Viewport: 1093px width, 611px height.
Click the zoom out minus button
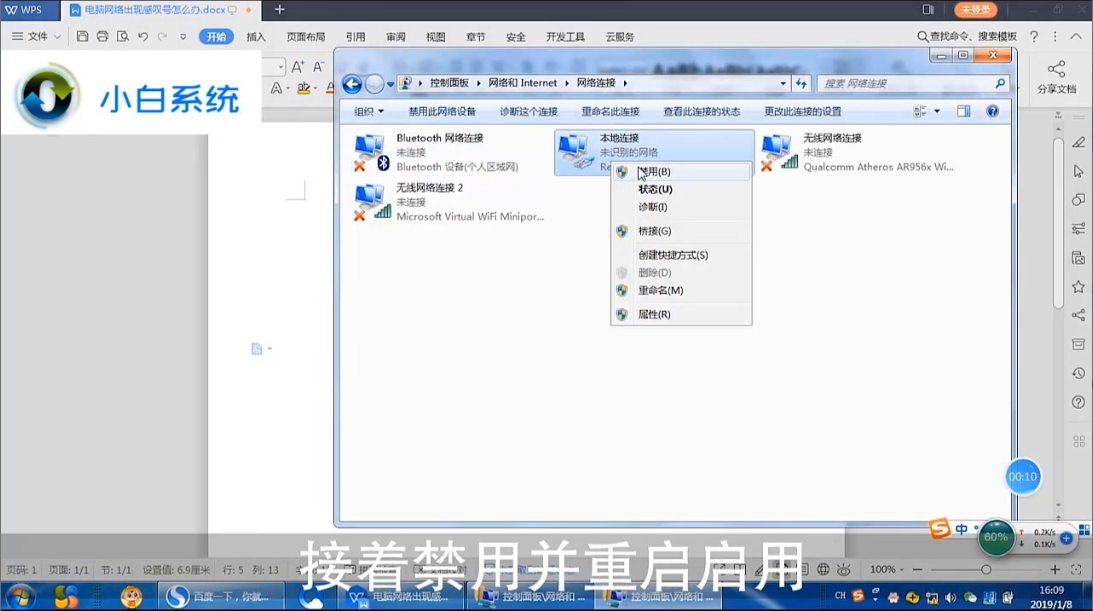[x=917, y=569]
